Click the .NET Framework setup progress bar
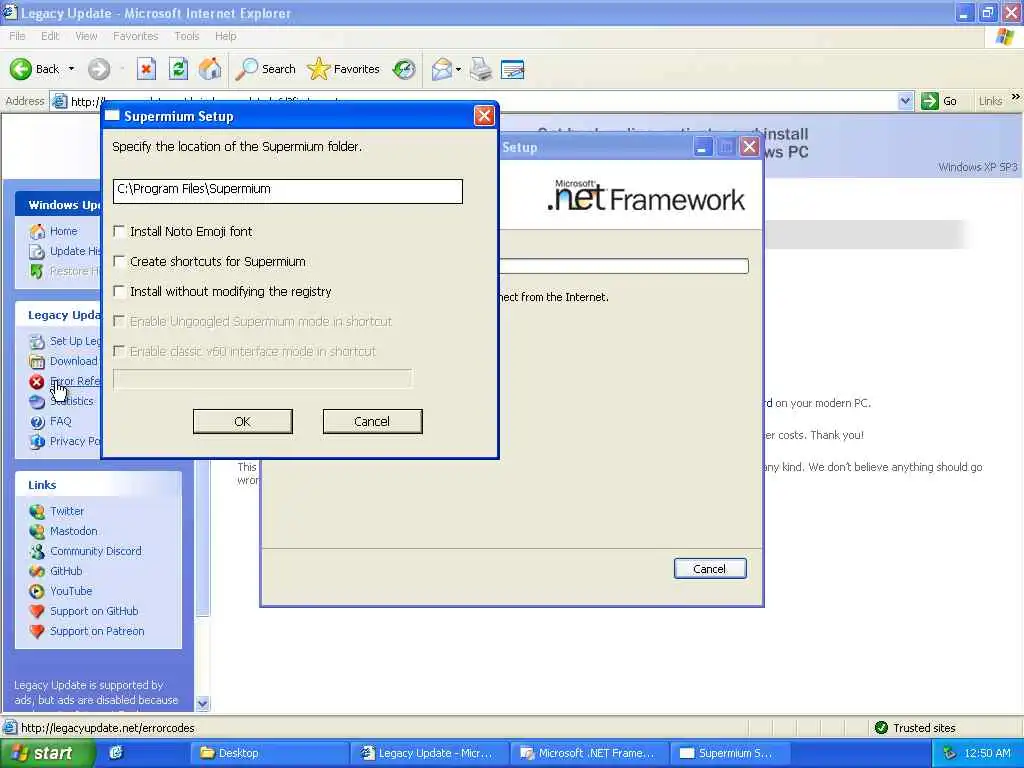Screen dimensions: 1024x768 pos(624,266)
